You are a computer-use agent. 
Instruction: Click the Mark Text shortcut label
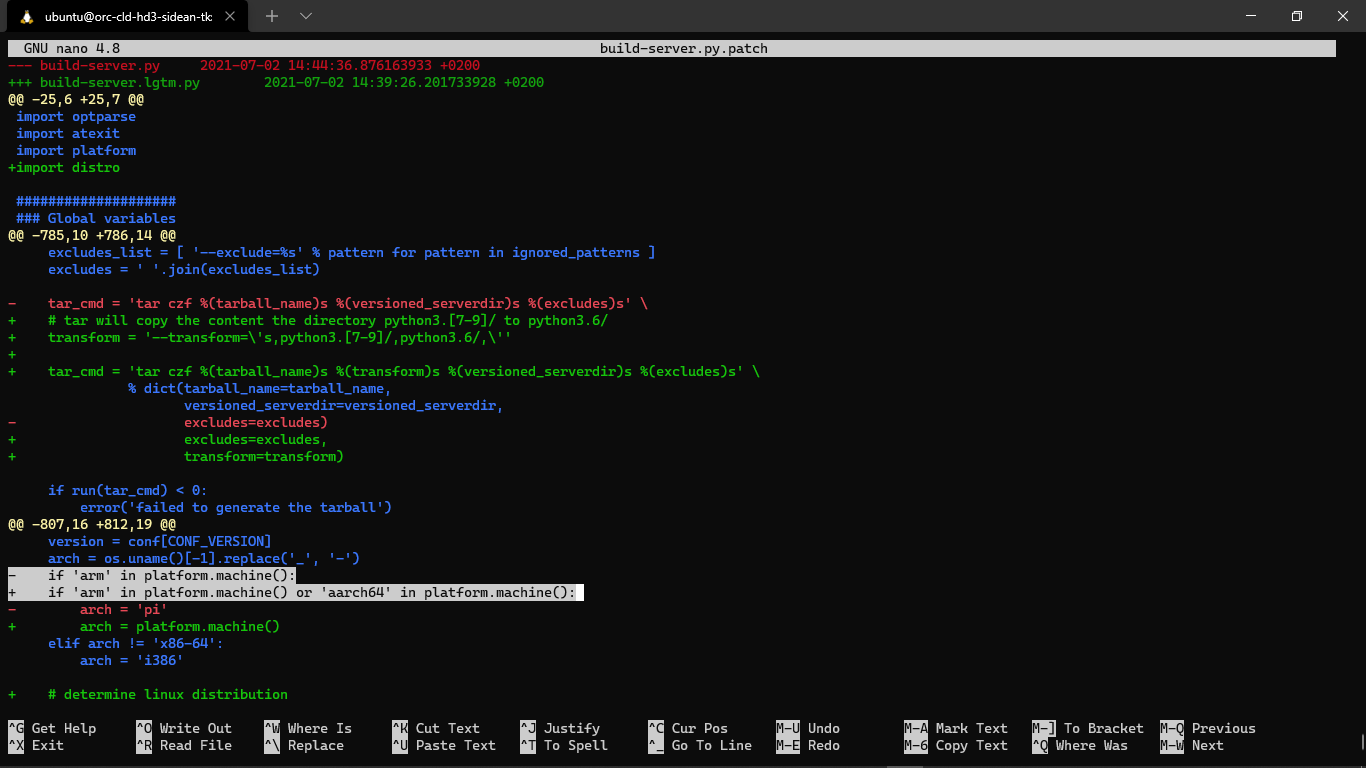coord(971,728)
